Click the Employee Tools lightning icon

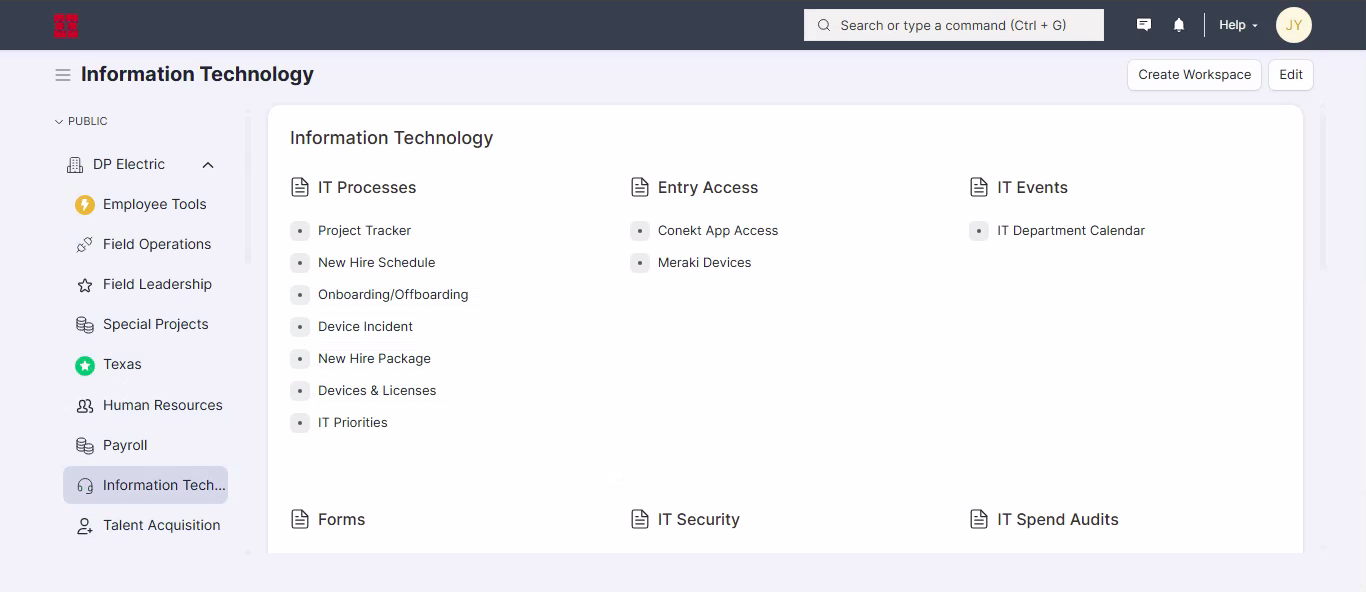85,205
